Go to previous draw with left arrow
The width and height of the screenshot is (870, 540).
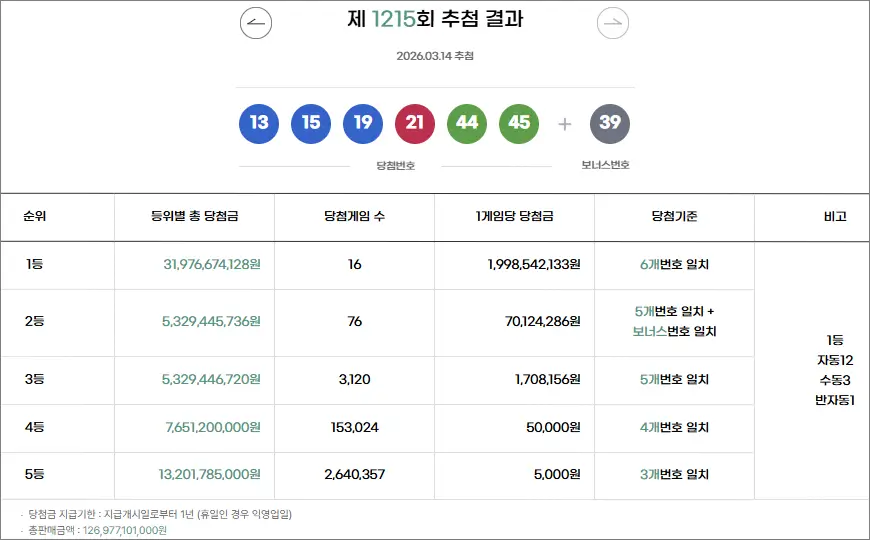pyautogui.click(x=256, y=22)
